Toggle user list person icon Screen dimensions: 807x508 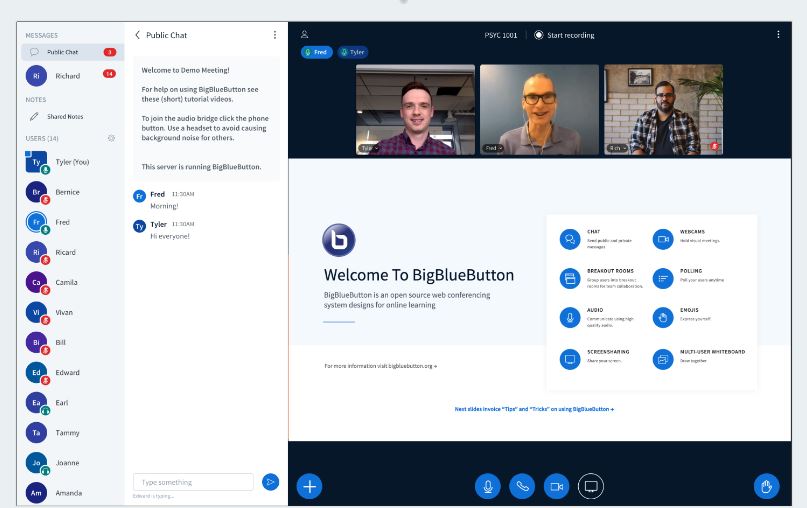pos(305,34)
